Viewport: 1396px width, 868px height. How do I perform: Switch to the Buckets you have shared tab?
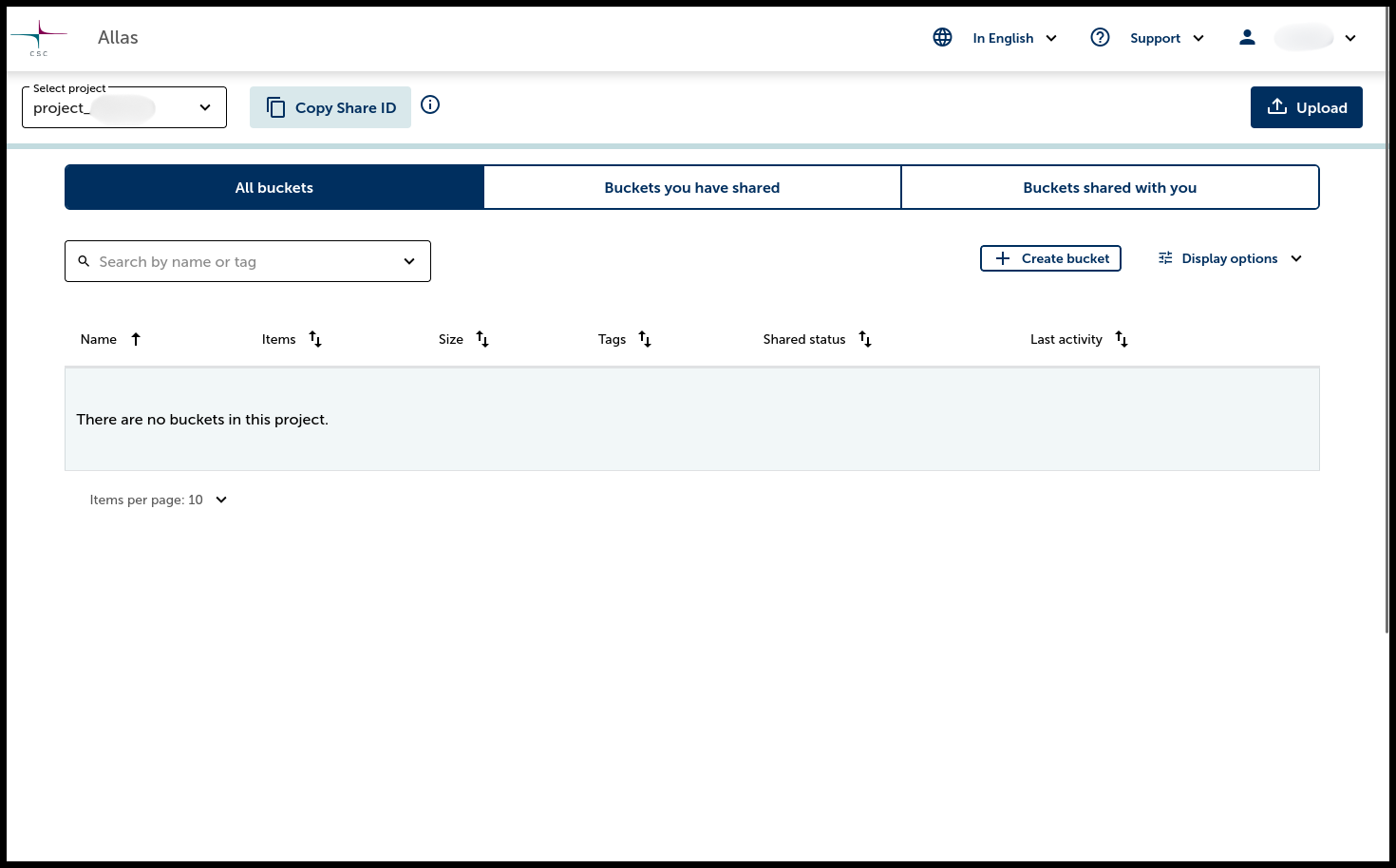pos(692,187)
